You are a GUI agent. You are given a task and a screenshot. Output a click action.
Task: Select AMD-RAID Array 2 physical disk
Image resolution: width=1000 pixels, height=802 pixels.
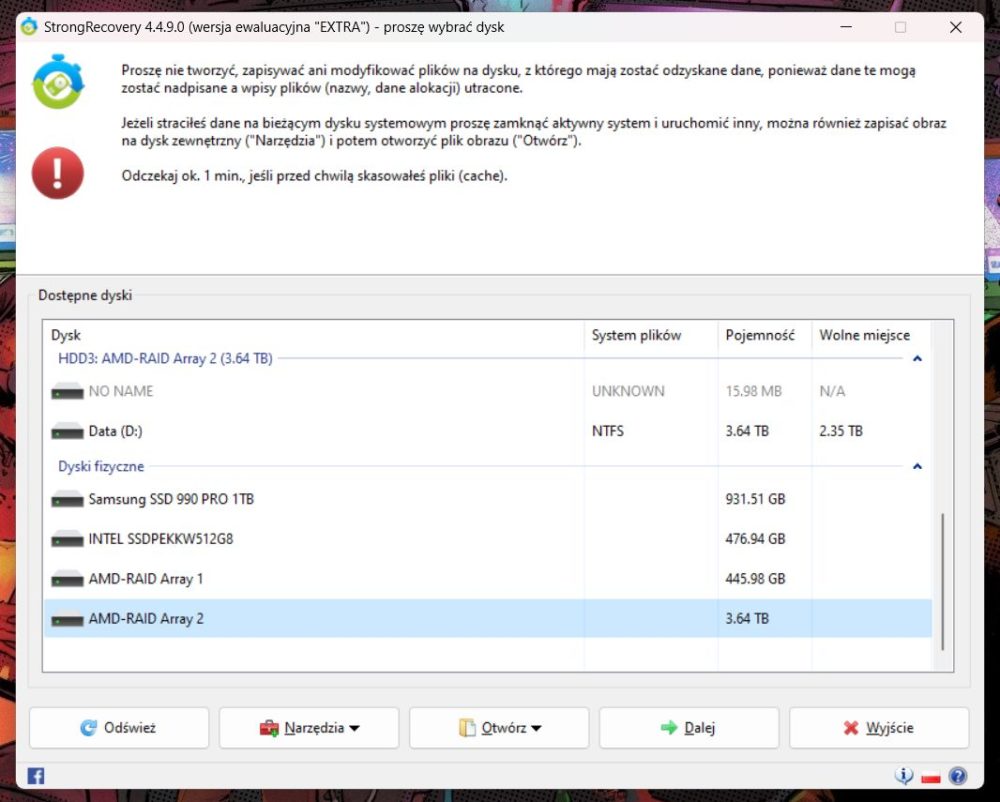488,619
